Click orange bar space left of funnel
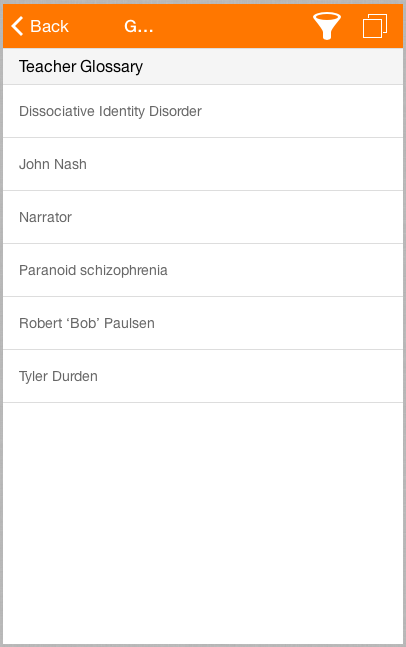The height and width of the screenshot is (647, 406). (233, 26)
